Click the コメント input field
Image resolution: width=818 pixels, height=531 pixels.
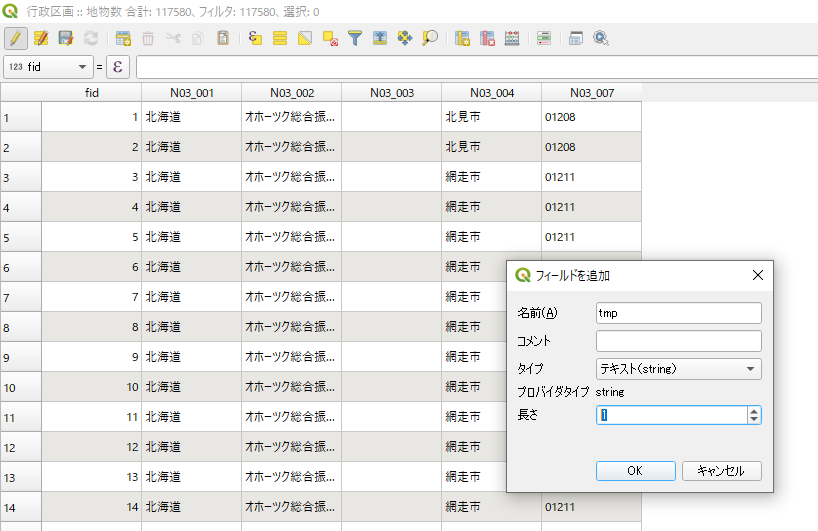click(679, 341)
